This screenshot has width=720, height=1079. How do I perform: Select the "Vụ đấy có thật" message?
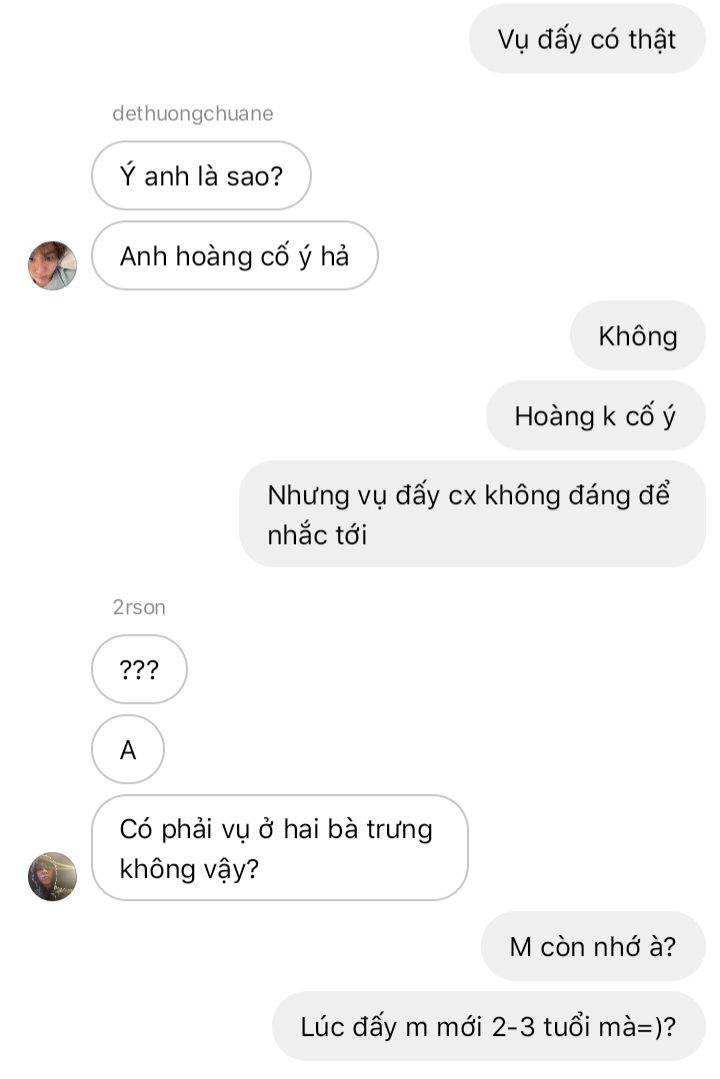point(587,39)
